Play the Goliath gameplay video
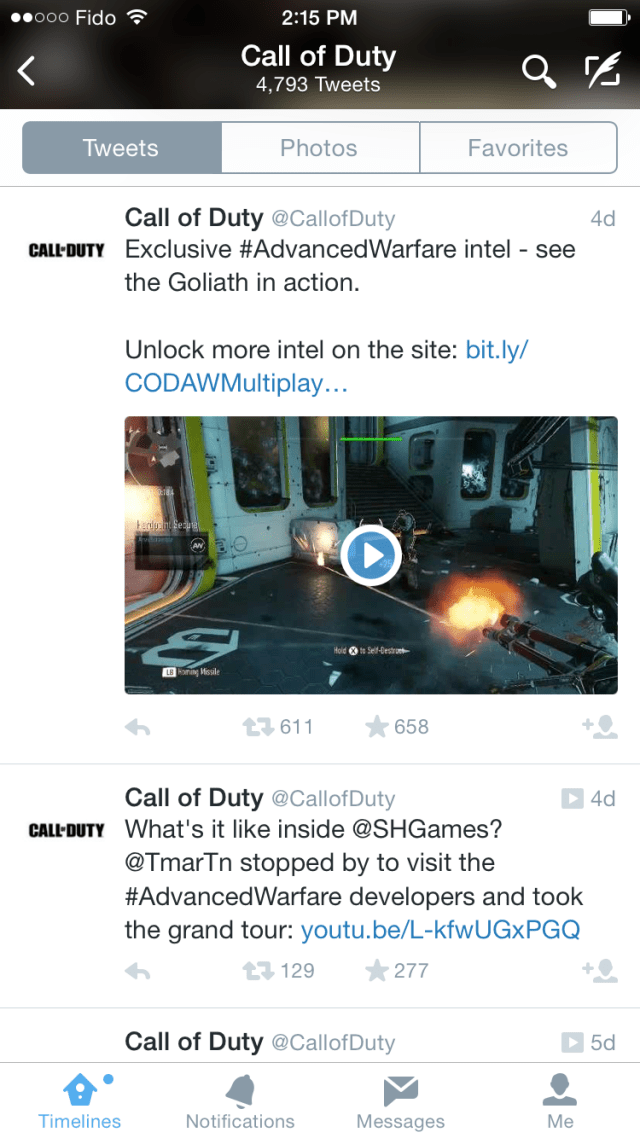 371,555
